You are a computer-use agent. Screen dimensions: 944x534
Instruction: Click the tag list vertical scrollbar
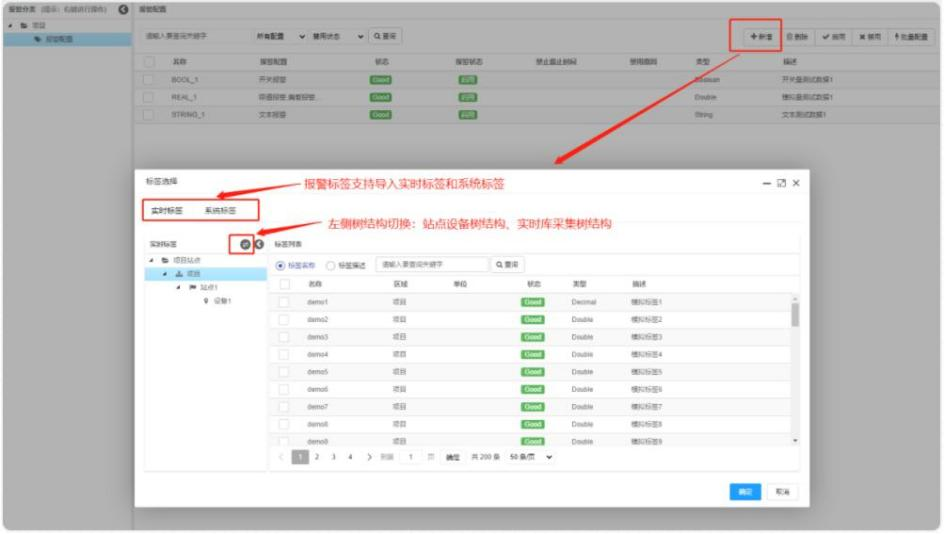(795, 316)
